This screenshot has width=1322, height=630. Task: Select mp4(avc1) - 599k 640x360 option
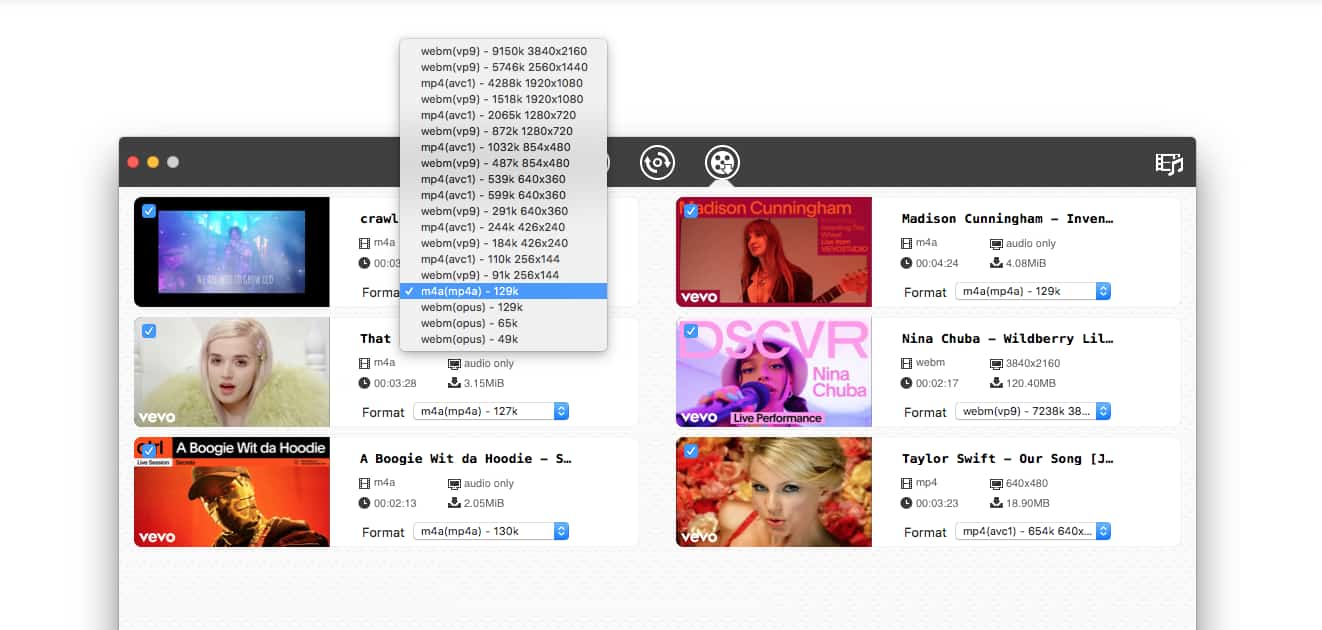pyautogui.click(x=503, y=195)
